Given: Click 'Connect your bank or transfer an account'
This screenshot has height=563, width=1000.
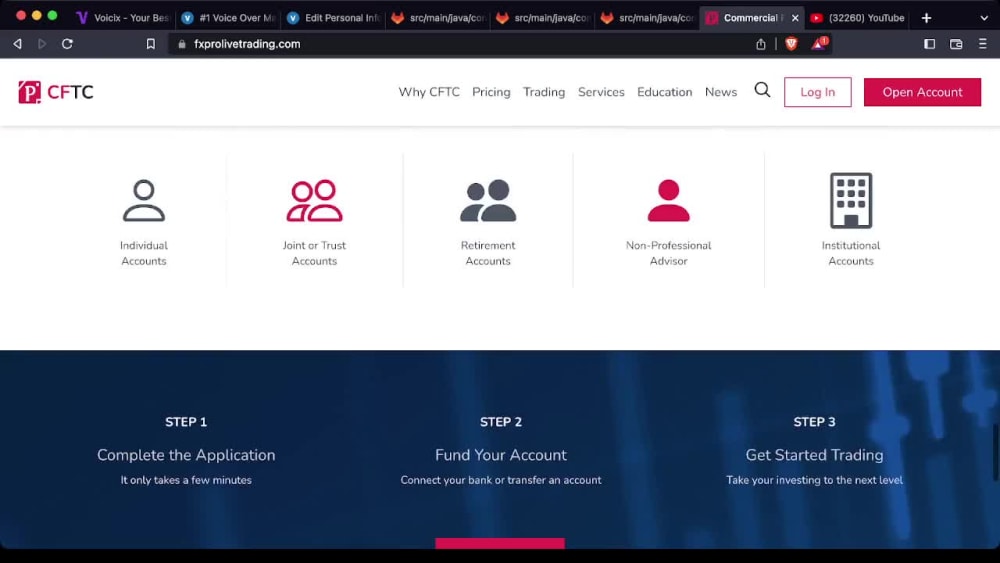Looking at the screenshot, I should pos(501,480).
